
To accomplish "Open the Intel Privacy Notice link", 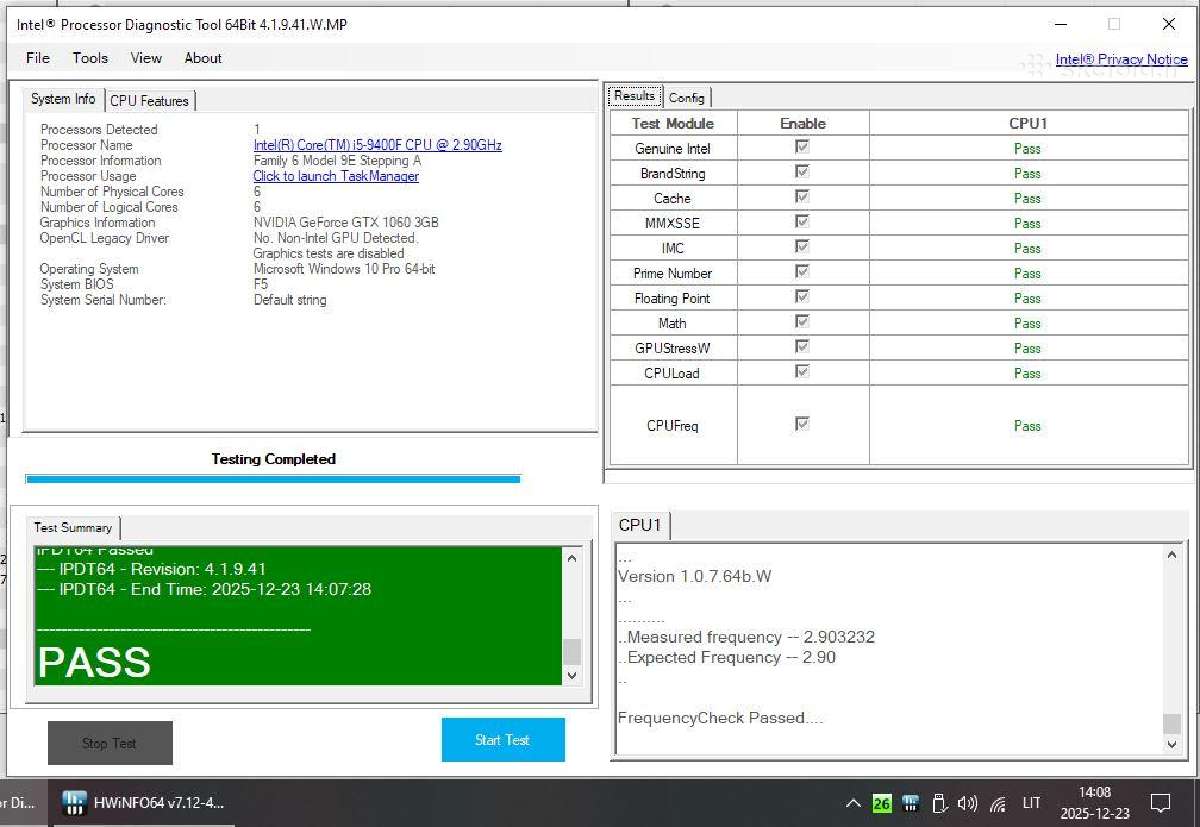I will click(x=1121, y=59).
